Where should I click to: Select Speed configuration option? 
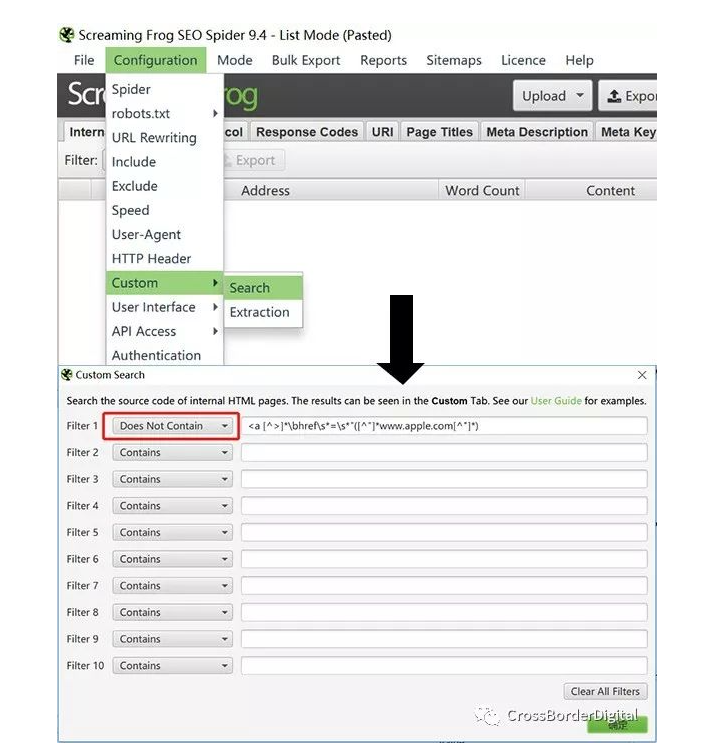(x=165, y=210)
